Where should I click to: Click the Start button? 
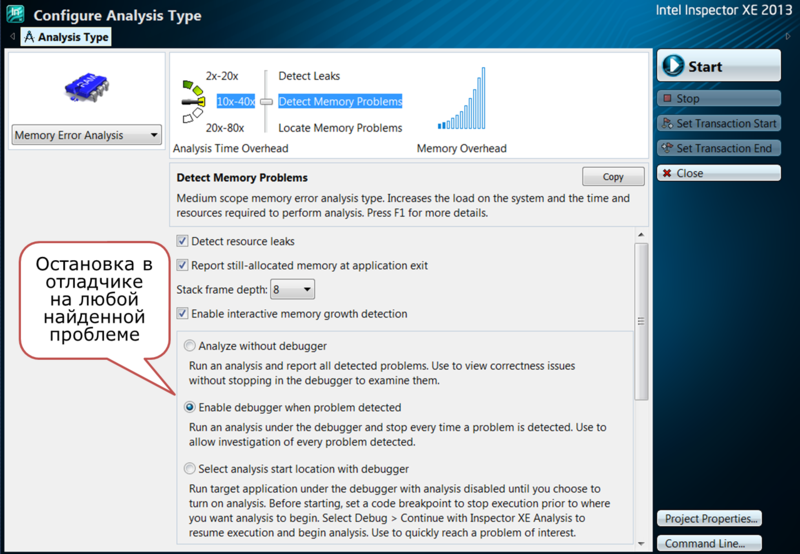click(719, 66)
